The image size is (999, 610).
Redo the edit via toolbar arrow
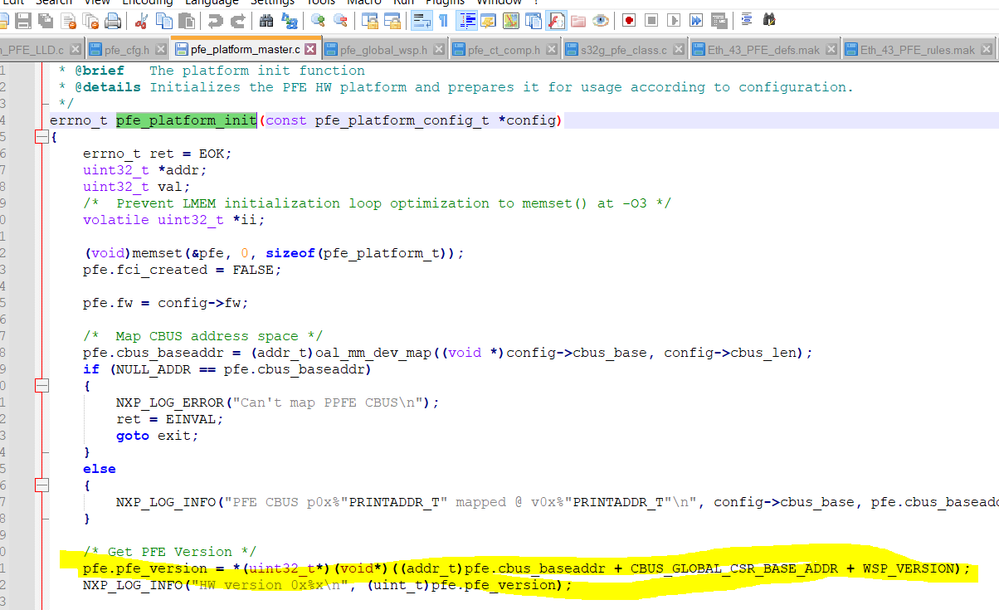coord(238,21)
